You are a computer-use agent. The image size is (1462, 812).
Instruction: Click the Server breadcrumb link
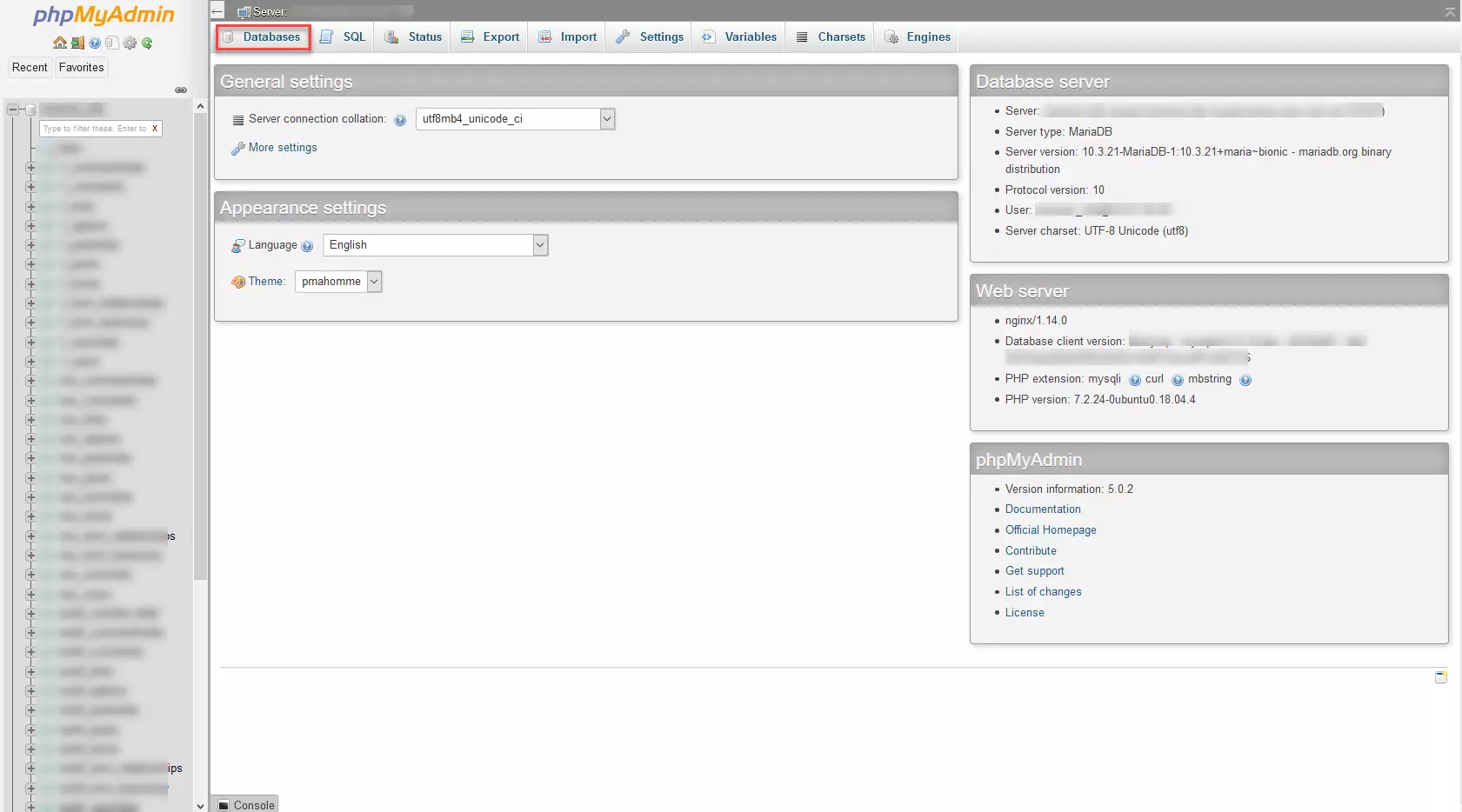[x=270, y=12]
